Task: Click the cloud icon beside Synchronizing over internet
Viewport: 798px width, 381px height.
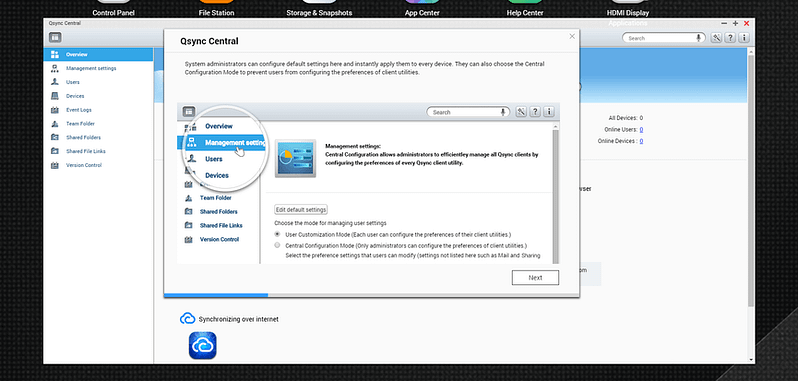Action: (x=187, y=319)
